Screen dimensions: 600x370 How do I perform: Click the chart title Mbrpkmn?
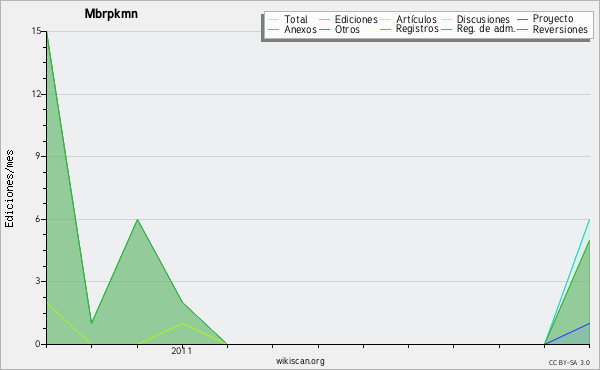(x=111, y=14)
